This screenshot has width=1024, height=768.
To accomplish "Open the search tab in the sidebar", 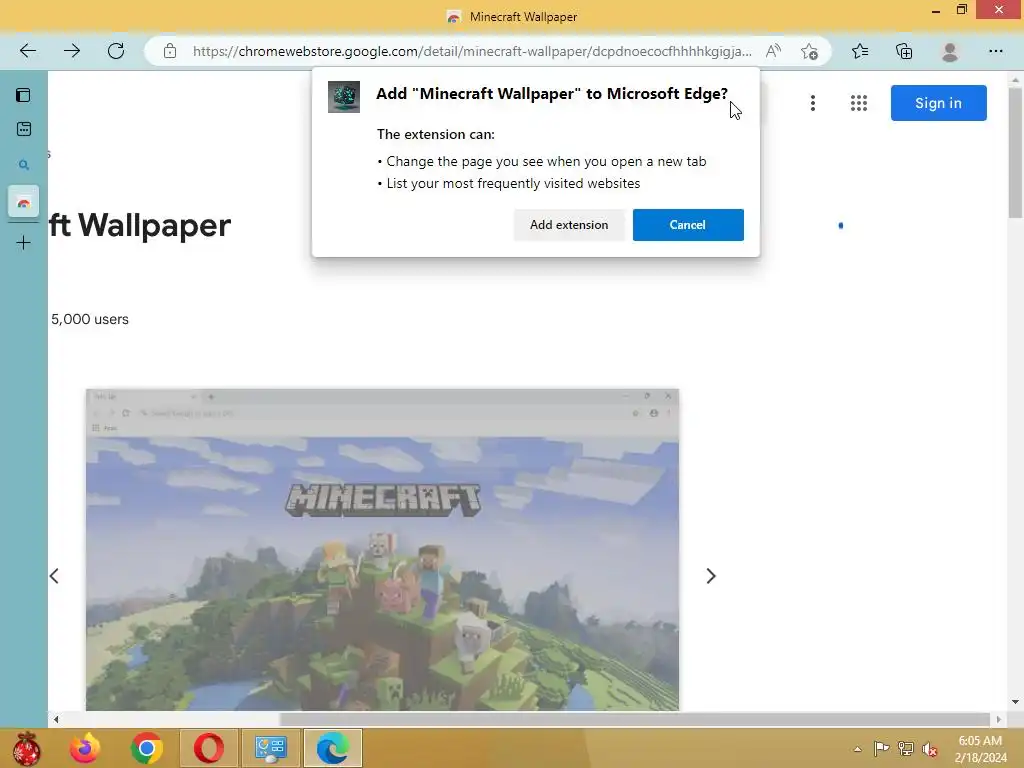I will [24, 165].
